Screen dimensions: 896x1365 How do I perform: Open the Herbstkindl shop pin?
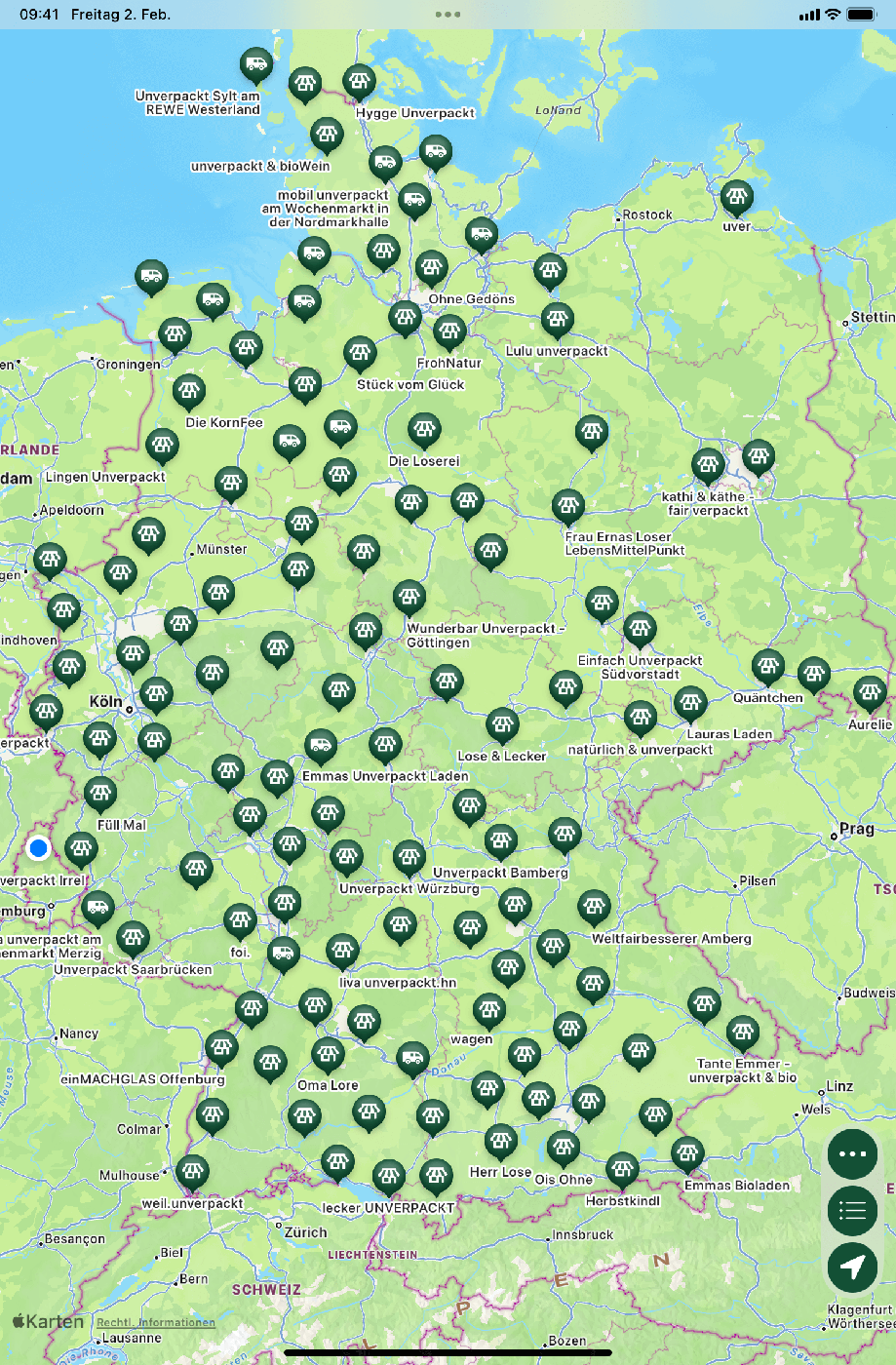coord(622,1168)
